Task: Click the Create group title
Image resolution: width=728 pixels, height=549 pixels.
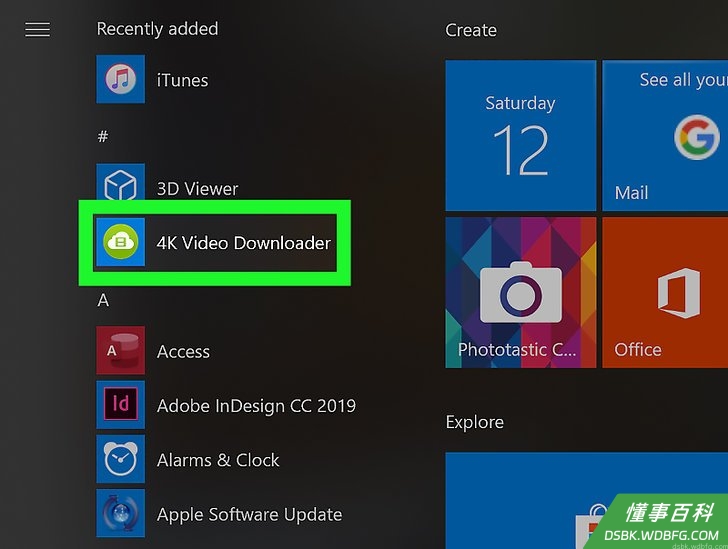Action: click(x=471, y=30)
